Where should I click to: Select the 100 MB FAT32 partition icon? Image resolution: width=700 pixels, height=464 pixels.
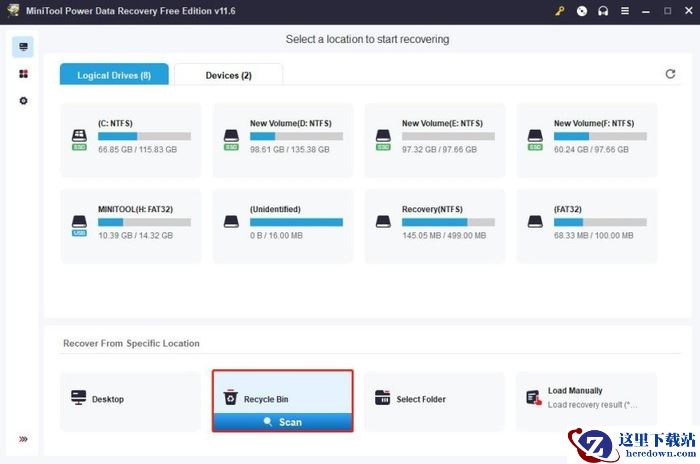[535, 222]
